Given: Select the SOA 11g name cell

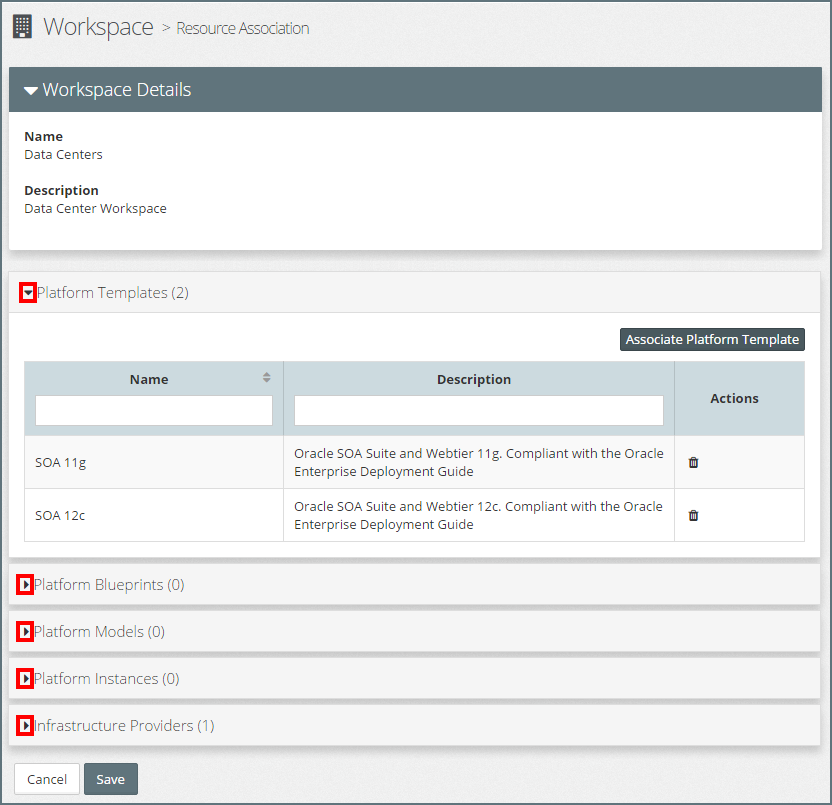Looking at the screenshot, I should point(61,462).
